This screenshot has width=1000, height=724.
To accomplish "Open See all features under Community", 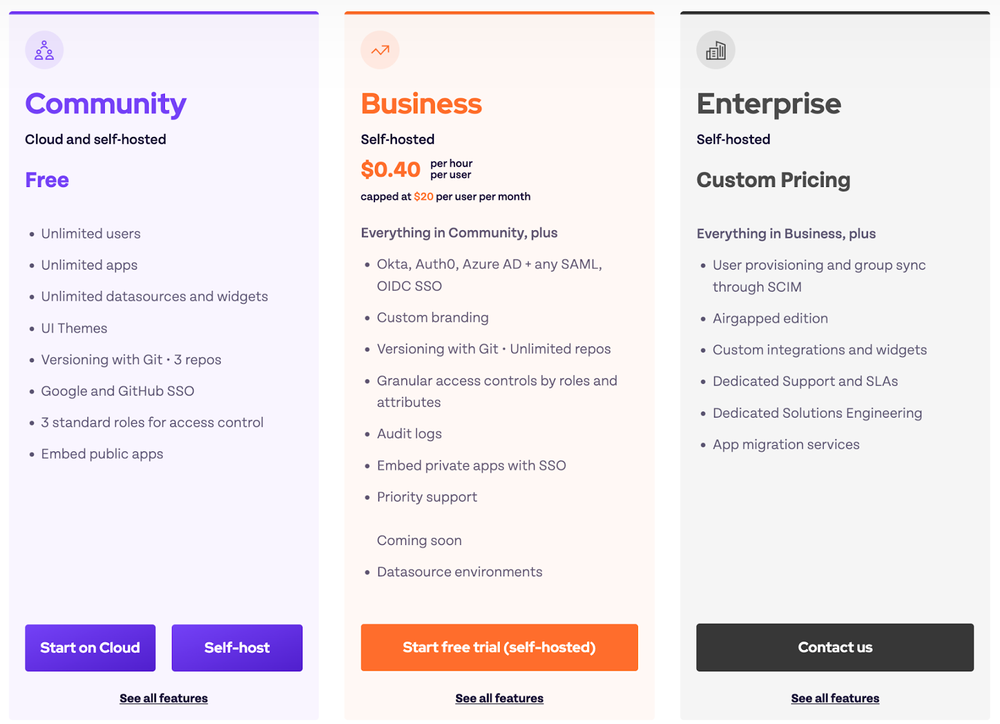I will (163, 698).
